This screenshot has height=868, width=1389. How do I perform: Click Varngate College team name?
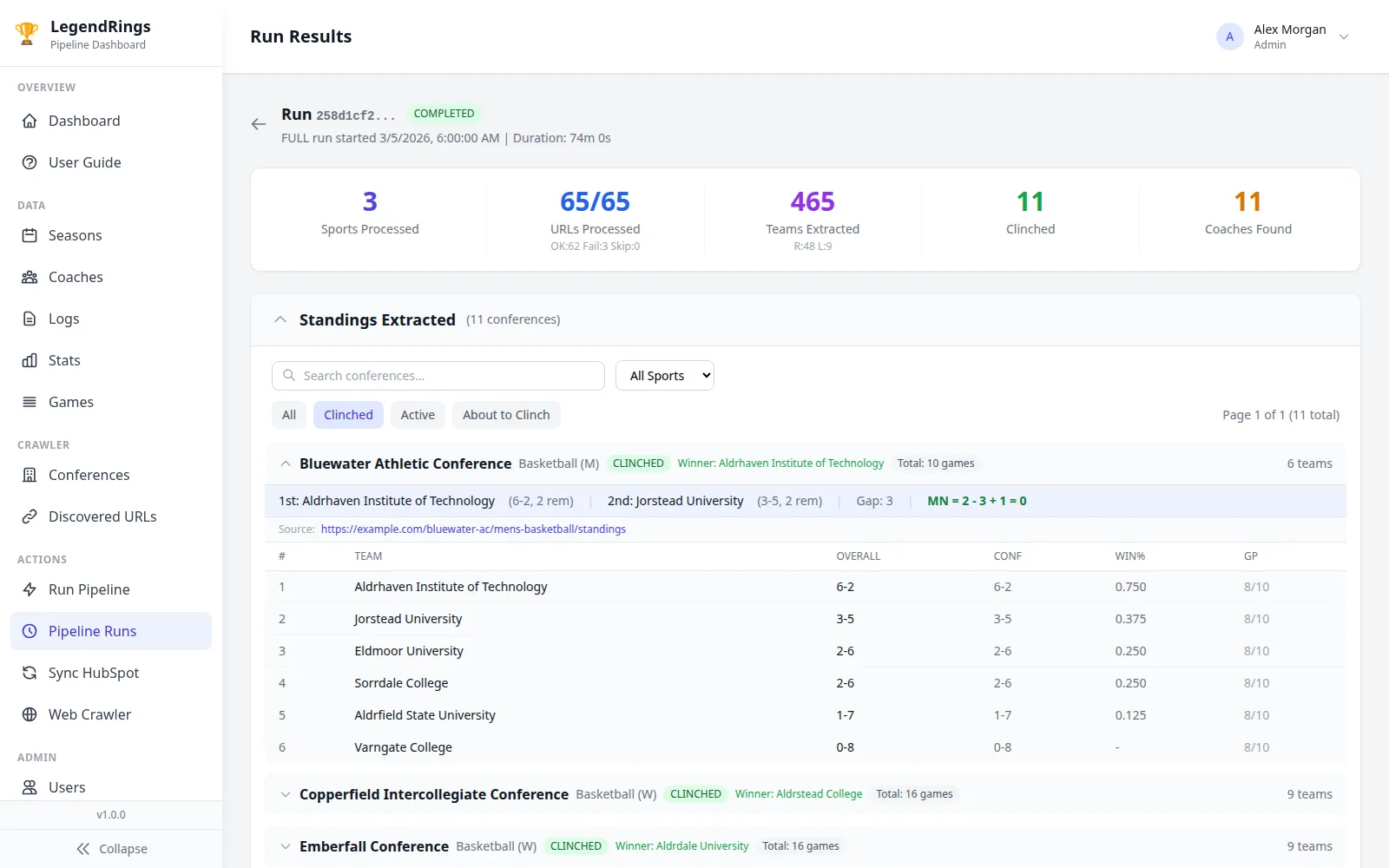pyautogui.click(x=403, y=747)
